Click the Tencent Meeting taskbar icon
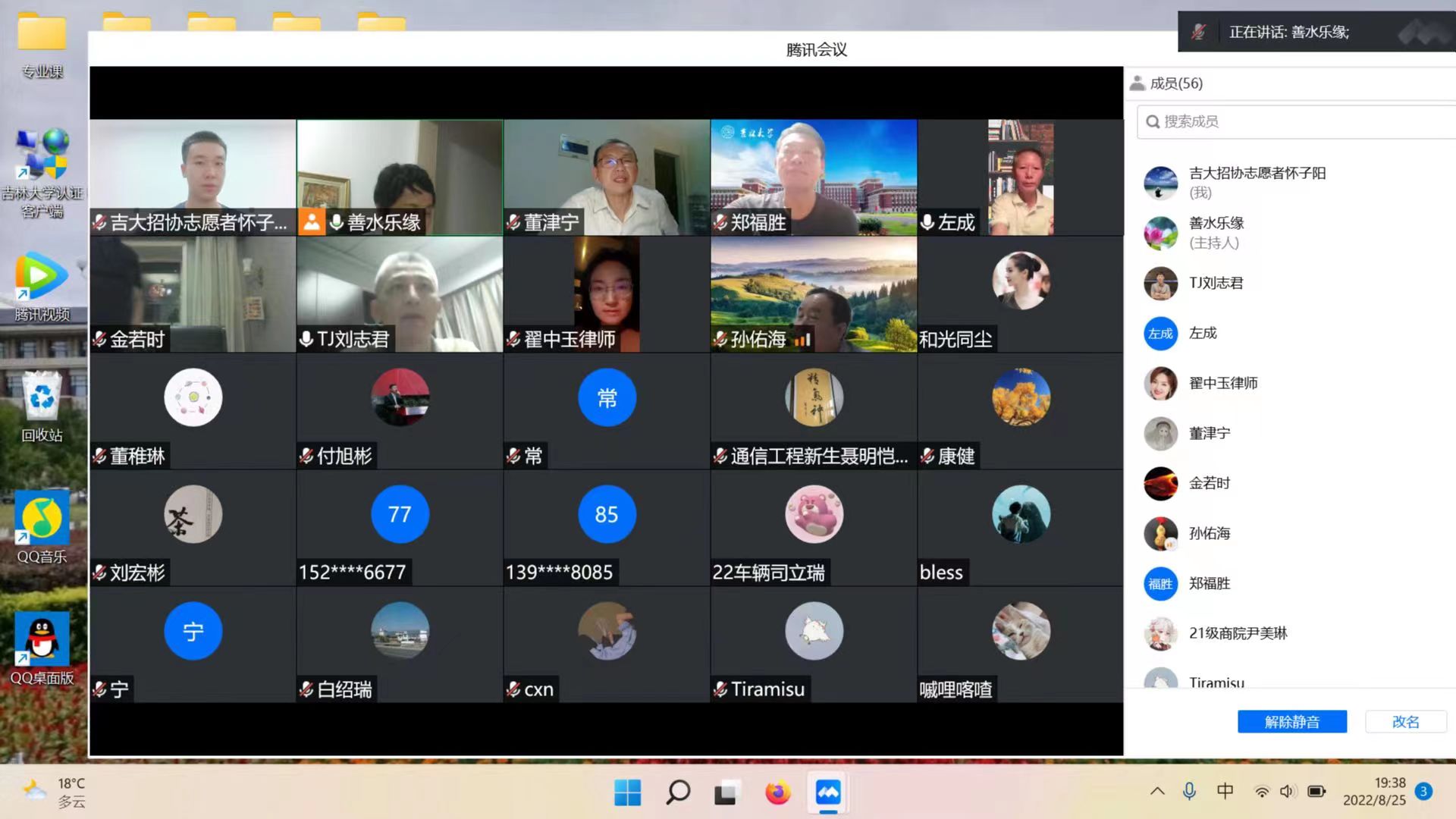 point(827,792)
